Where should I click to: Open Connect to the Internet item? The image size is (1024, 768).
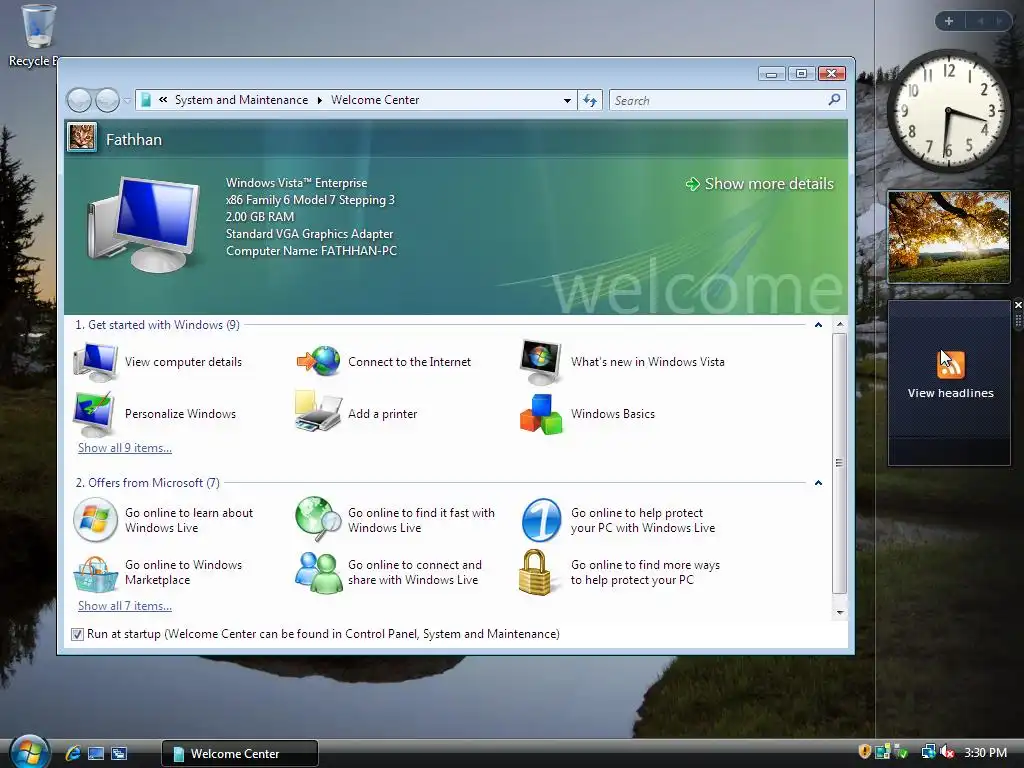[384, 362]
